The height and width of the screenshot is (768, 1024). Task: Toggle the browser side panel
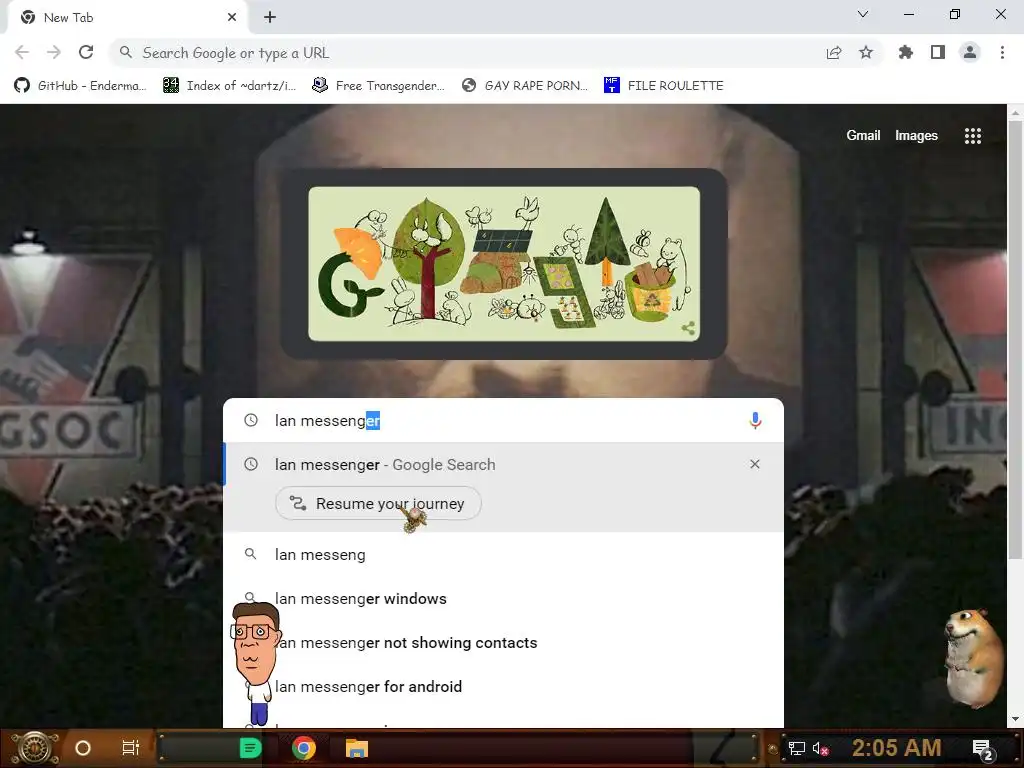[938, 53]
